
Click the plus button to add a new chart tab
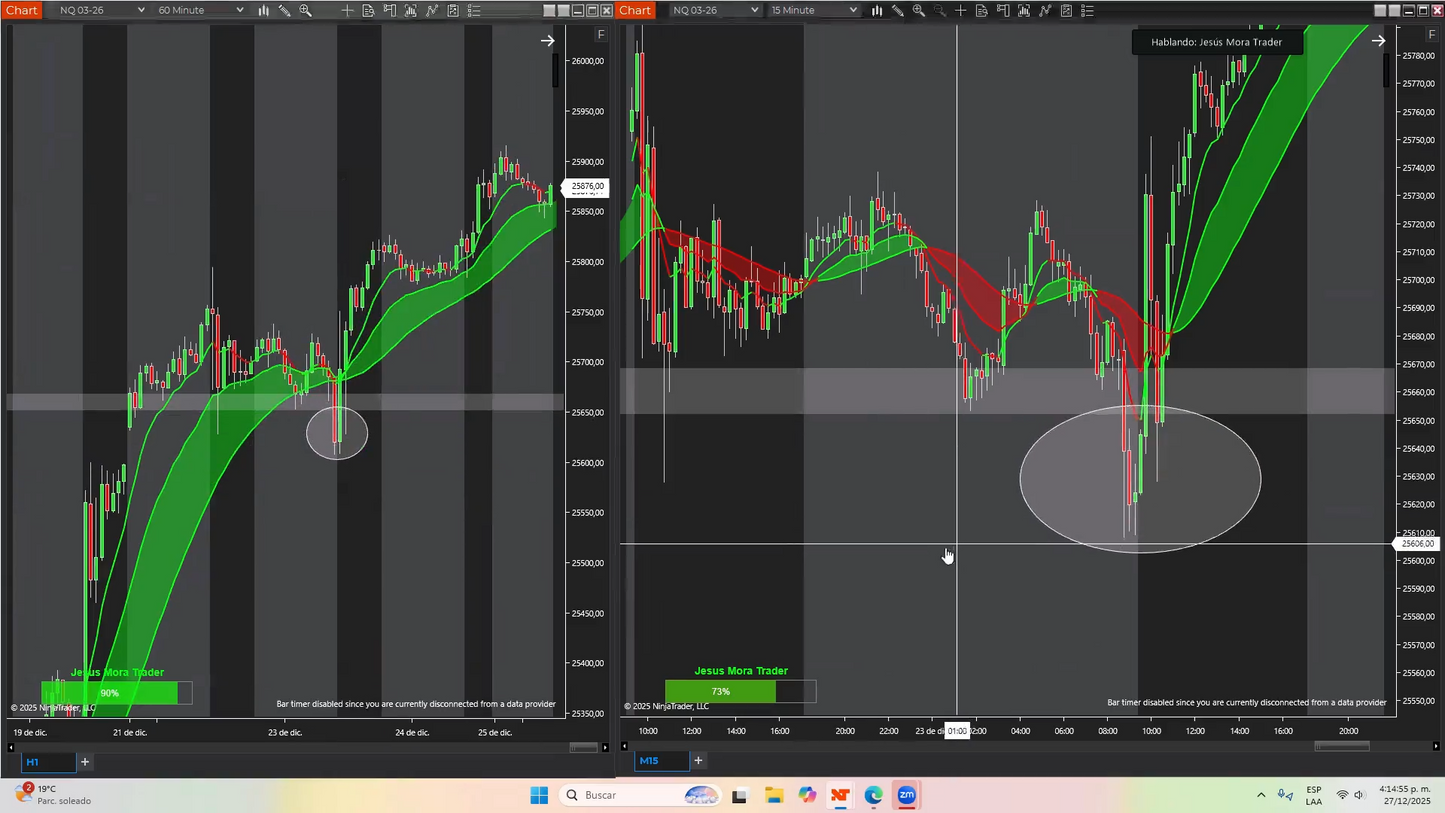click(x=85, y=762)
